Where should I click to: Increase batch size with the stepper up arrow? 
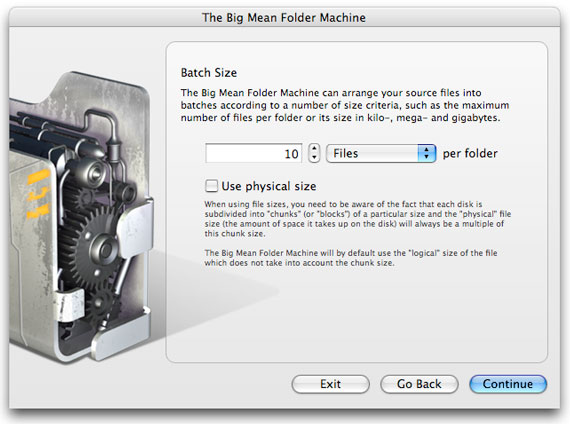pyautogui.click(x=314, y=148)
